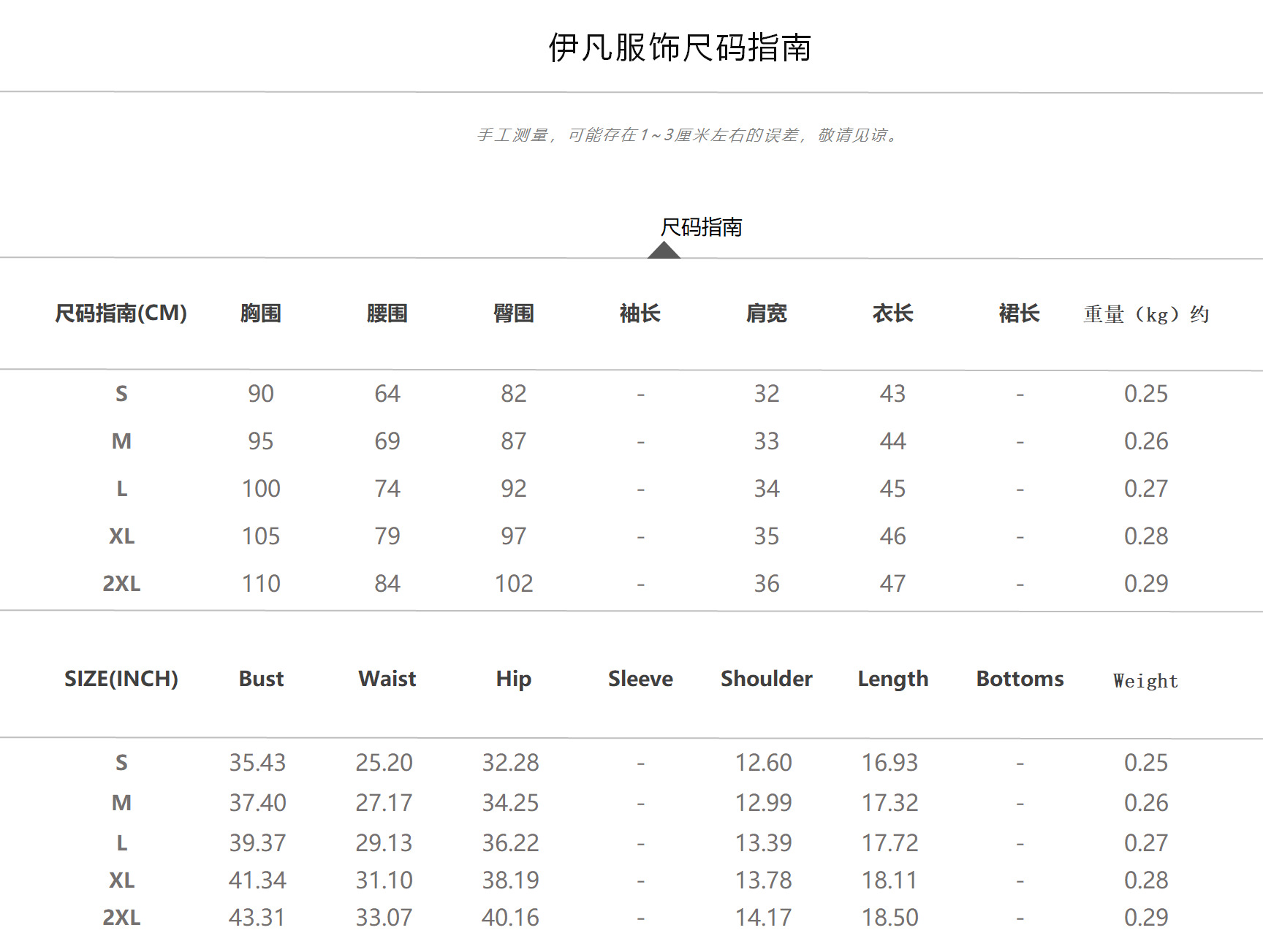Click inch waist value 27.17
The image size is (1263, 952).
(x=384, y=803)
